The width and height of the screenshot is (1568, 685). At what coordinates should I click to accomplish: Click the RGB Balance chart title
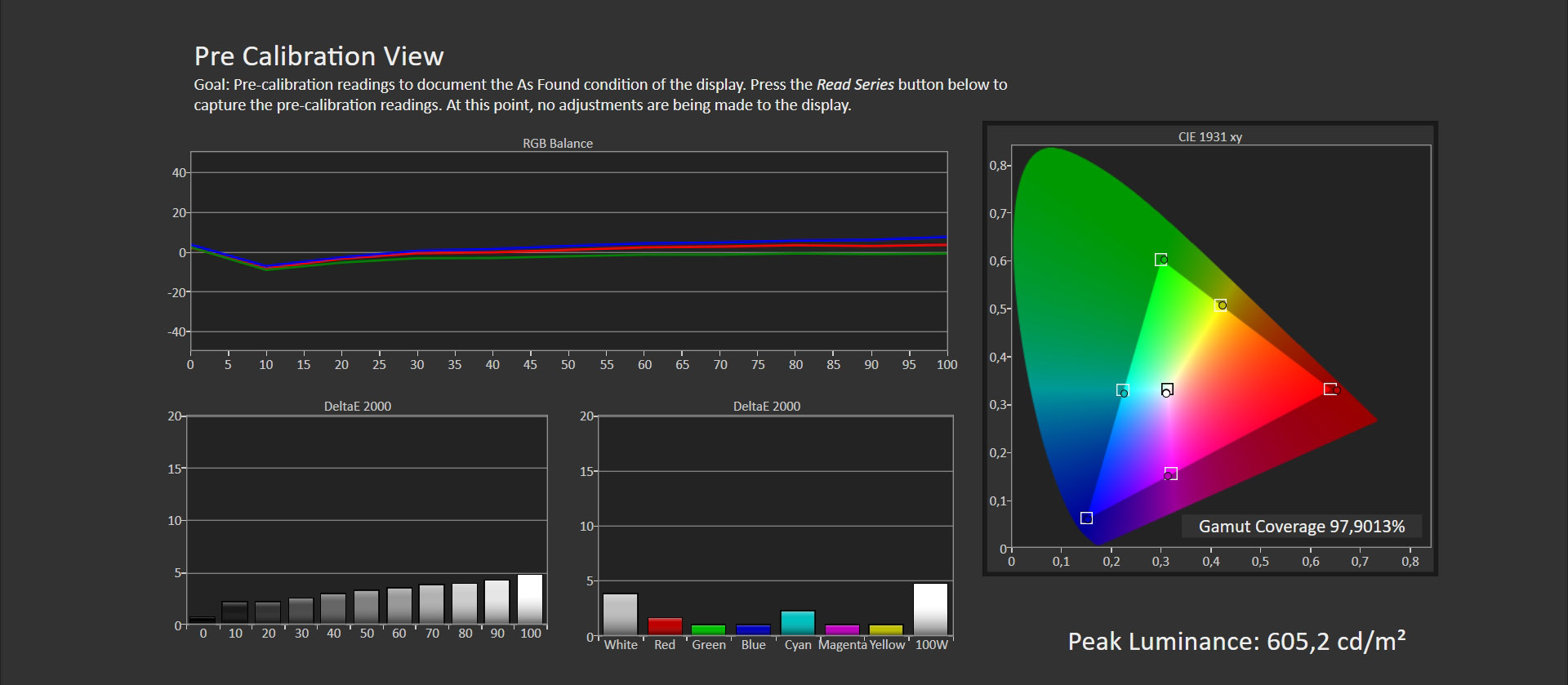click(558, 144)
